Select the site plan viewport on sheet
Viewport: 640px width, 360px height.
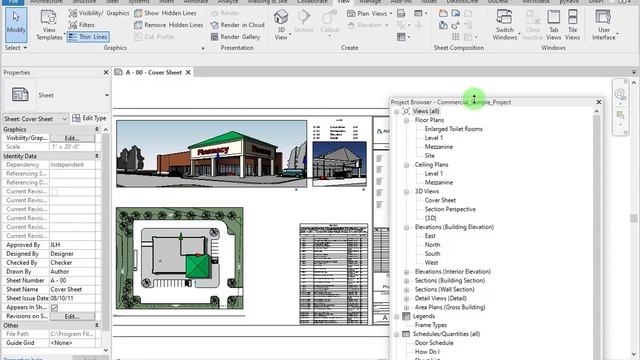180,258
